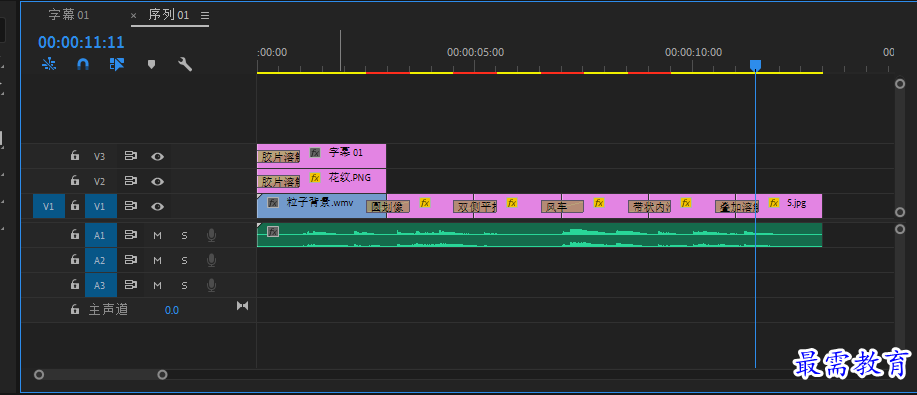Viewport: 917px width, 395px height.
Task: Toggle lock on 主声道 master track
Action: [x=75, y=310]
